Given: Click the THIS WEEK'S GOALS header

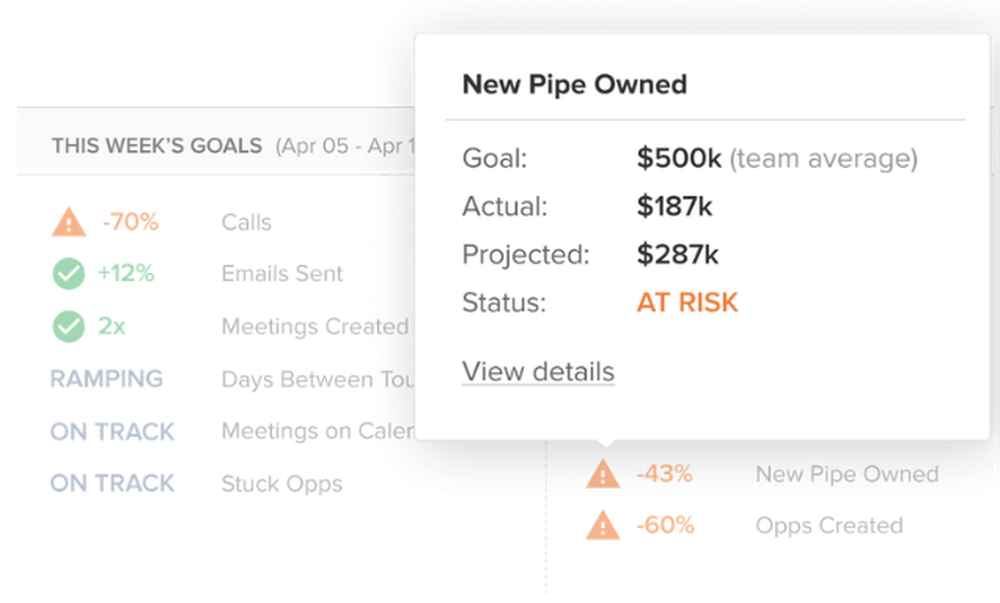Looking at the screenshot, I should click(156, 146).
